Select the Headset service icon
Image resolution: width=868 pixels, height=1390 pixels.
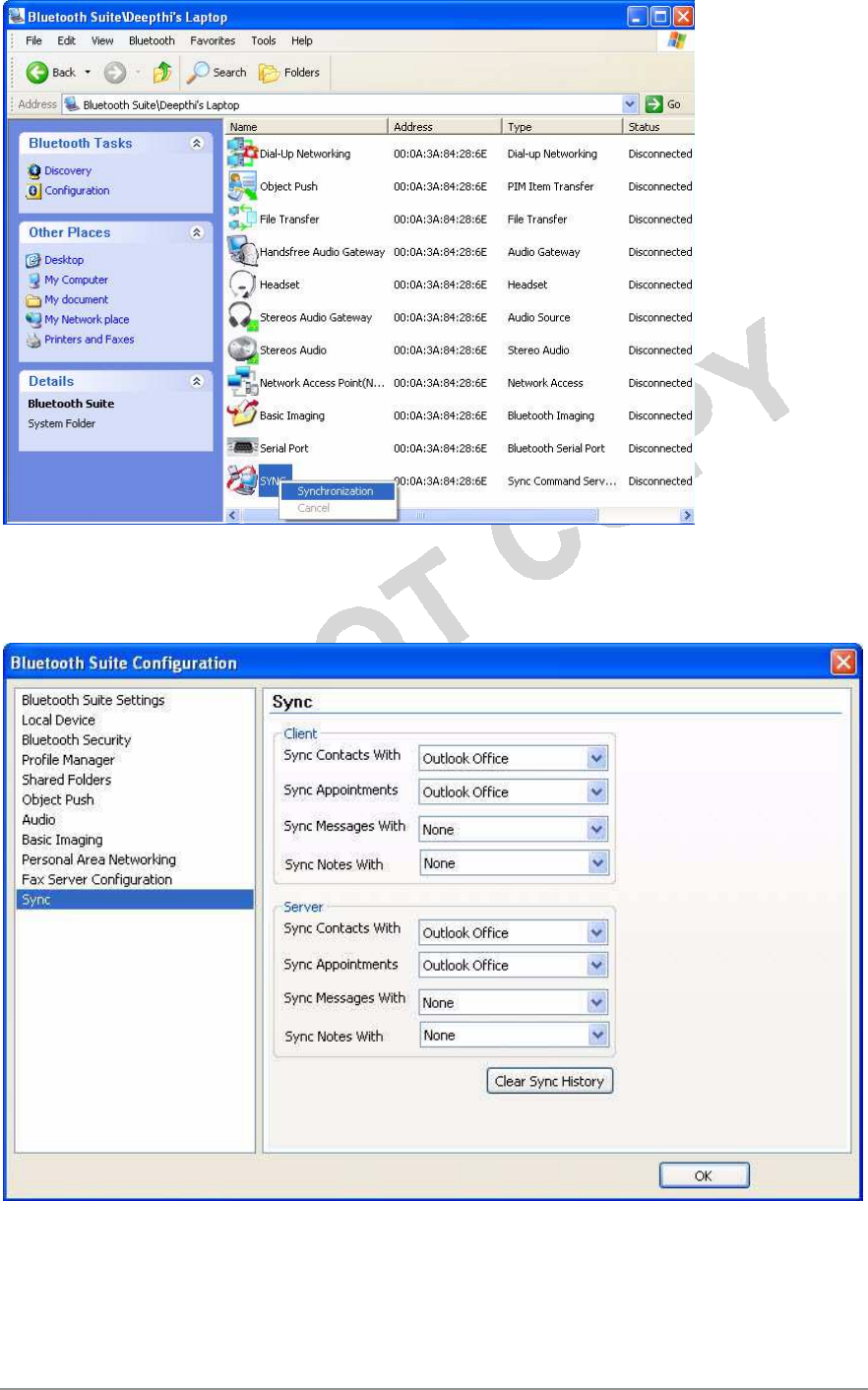click(242, 284)
